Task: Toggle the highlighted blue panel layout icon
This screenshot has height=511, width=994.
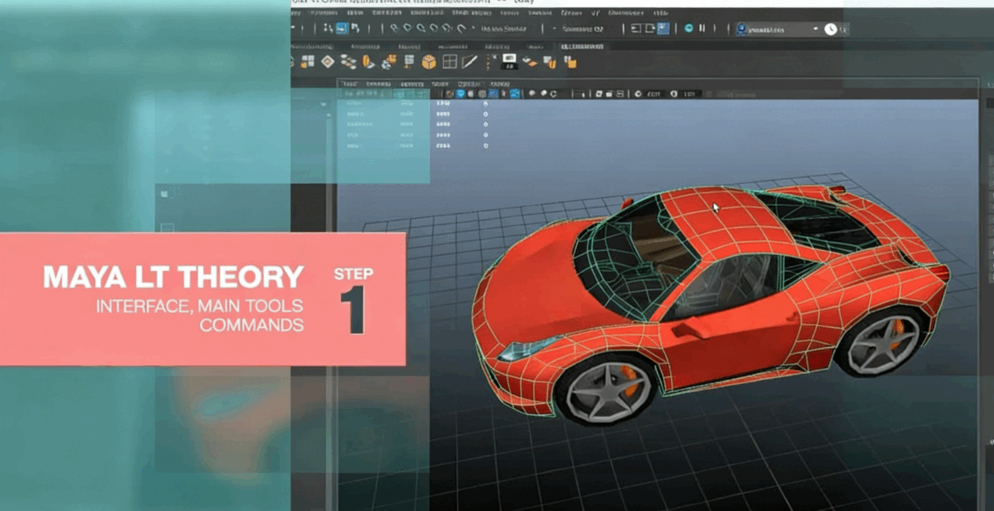Action: point(663,29)
